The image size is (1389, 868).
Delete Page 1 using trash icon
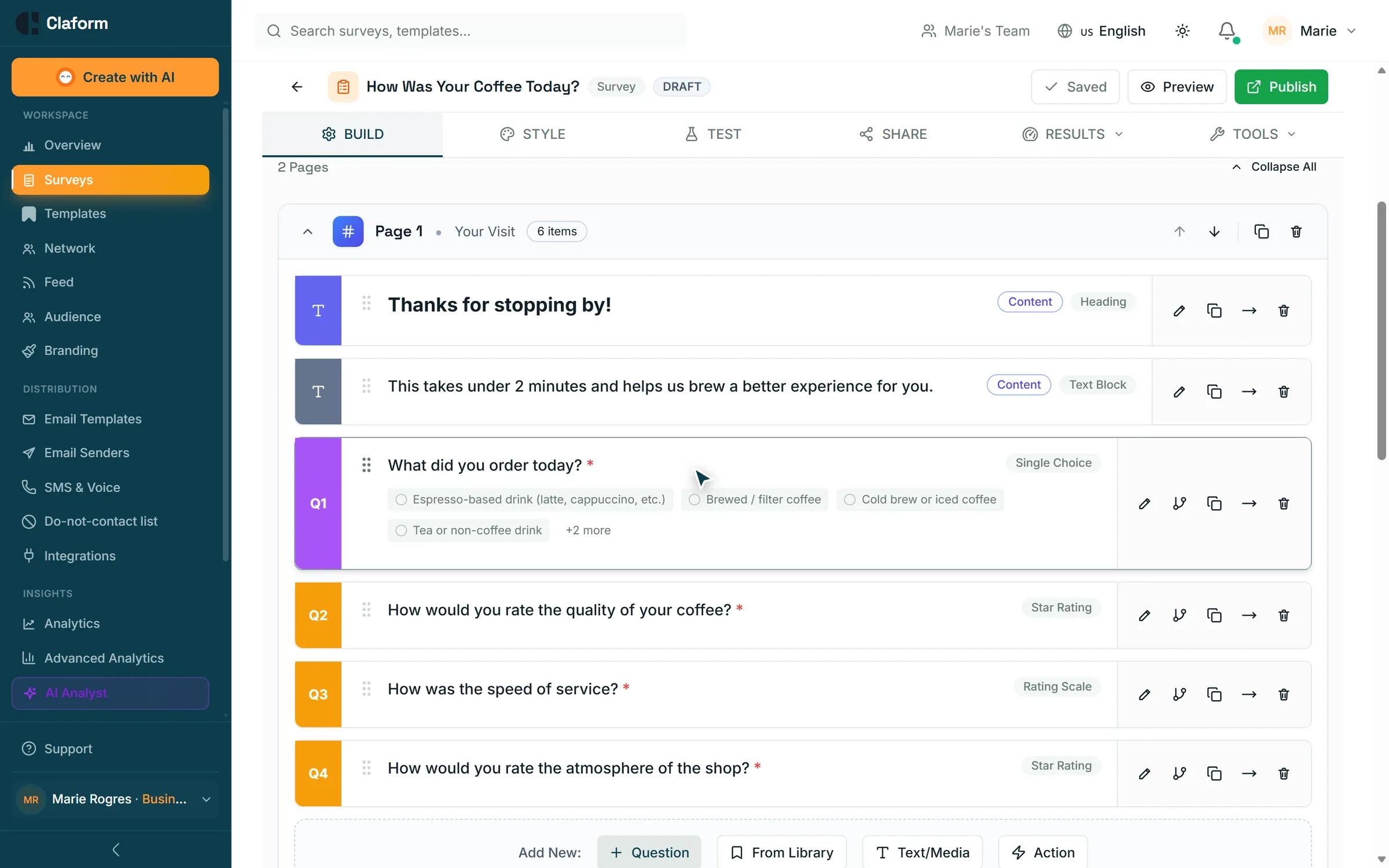(x=1296, y=231)
